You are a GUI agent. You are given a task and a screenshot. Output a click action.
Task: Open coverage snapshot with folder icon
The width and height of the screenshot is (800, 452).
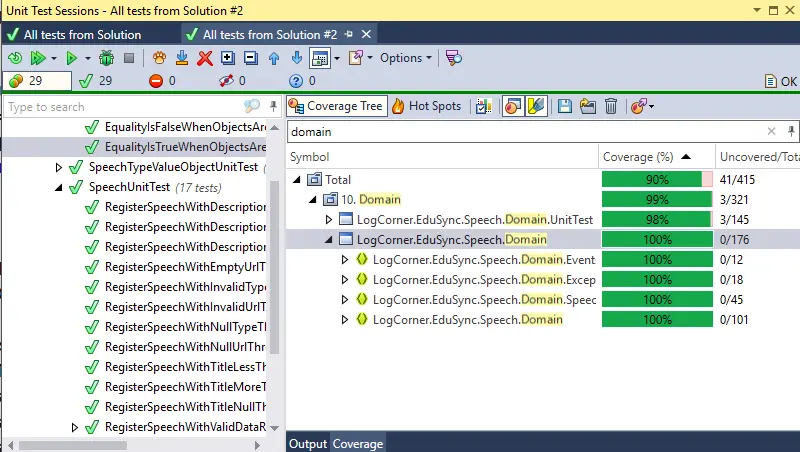tap(587, 106)
